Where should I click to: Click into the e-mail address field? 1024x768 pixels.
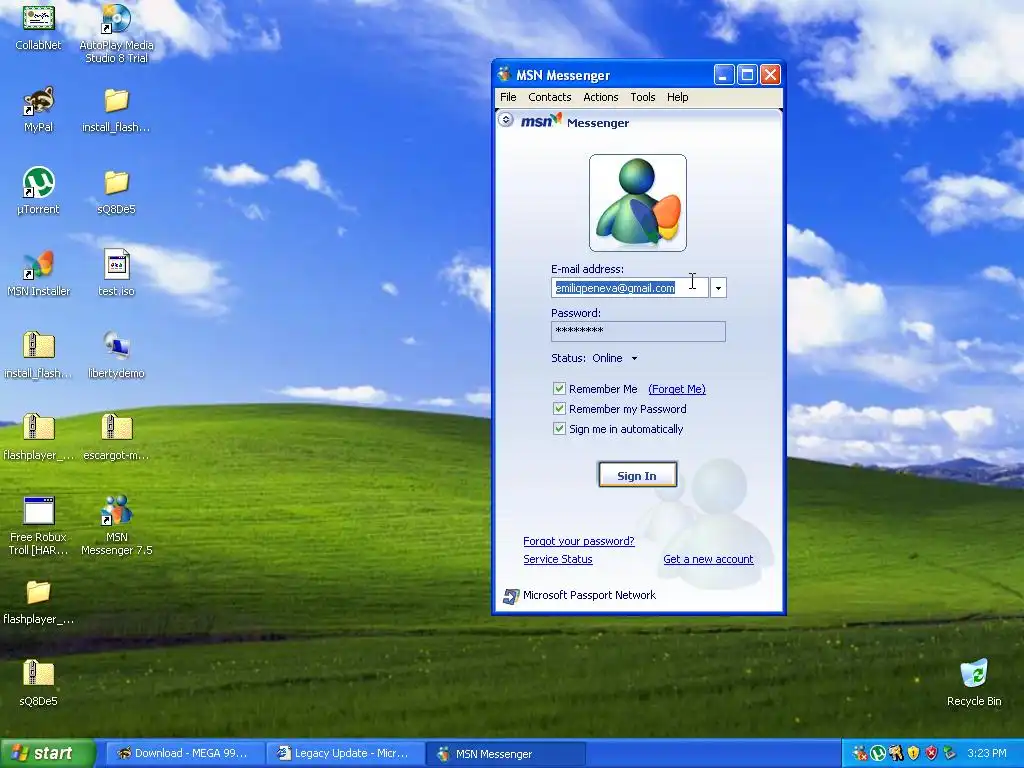point(630,288)
